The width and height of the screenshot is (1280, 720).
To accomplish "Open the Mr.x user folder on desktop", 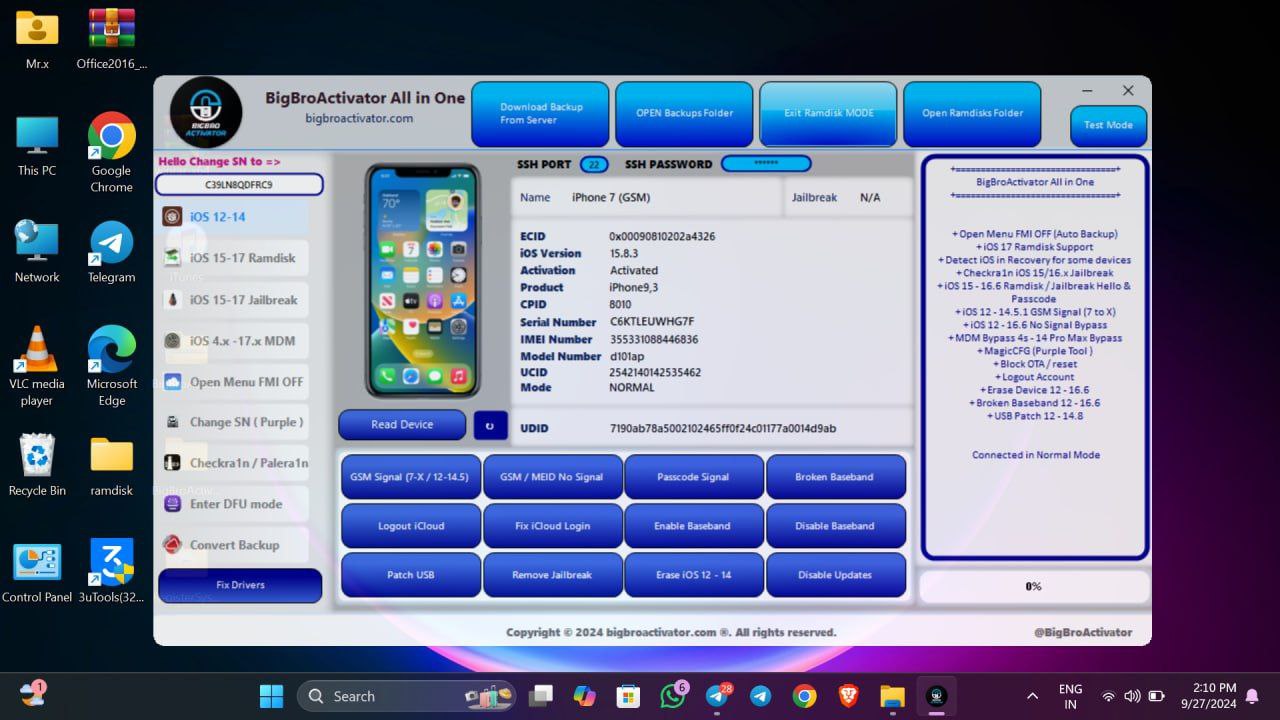I will 37,39.
